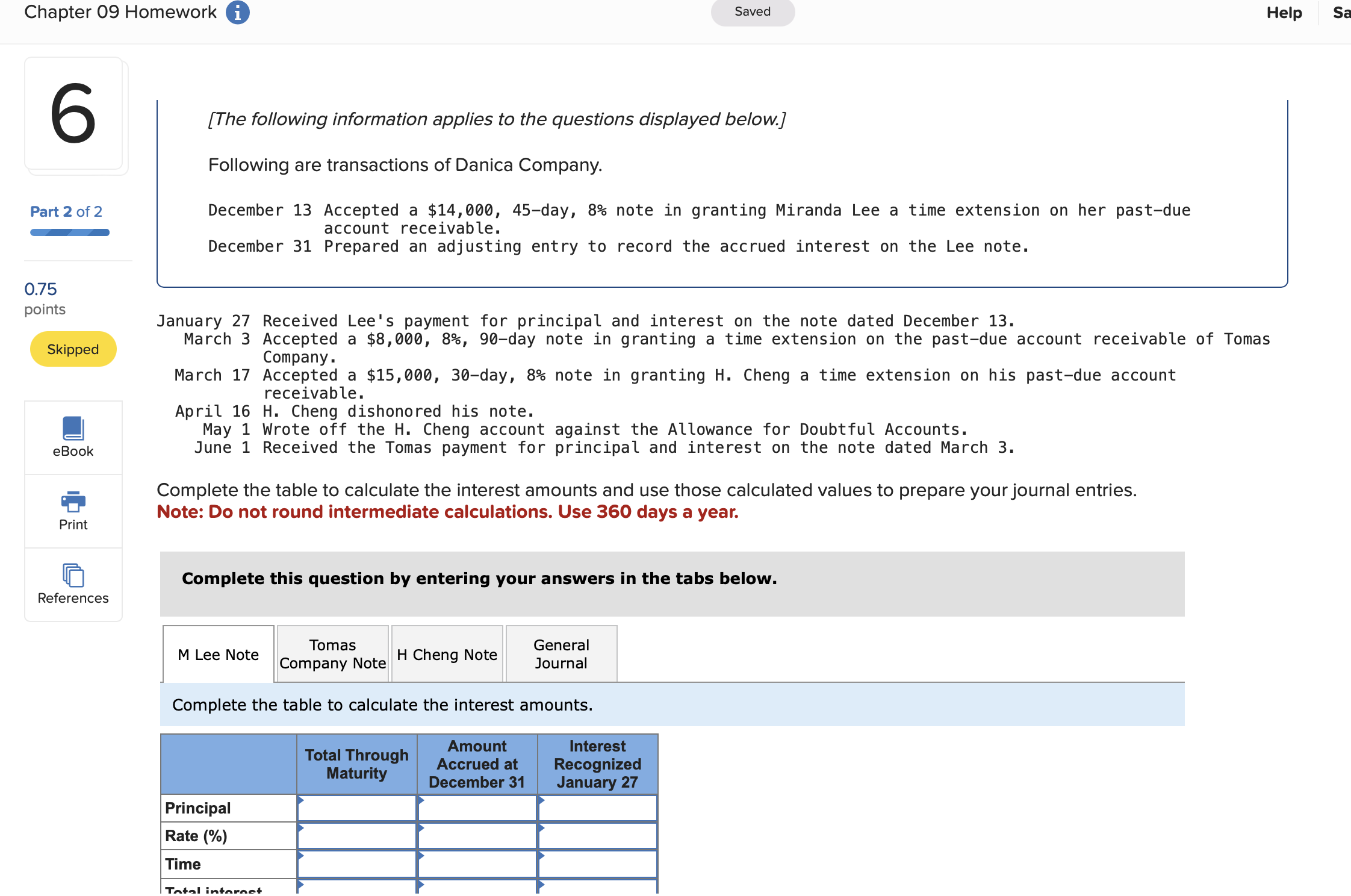Click Principal cell under Amount Accrued December 31
The height and width of the screenshot is (896, 1351).
(477, 808)
